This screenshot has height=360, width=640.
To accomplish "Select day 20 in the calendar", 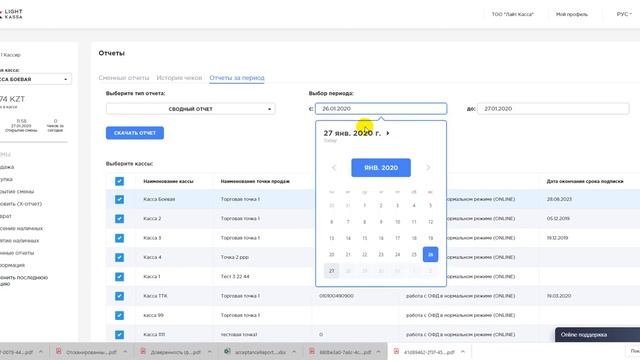I will [331, 254].
